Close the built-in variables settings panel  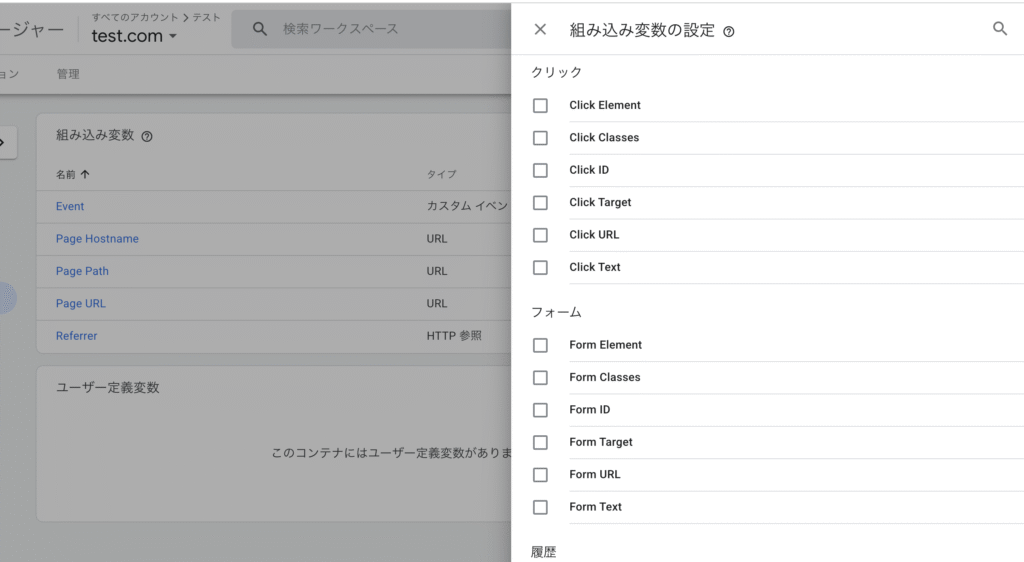540,30
